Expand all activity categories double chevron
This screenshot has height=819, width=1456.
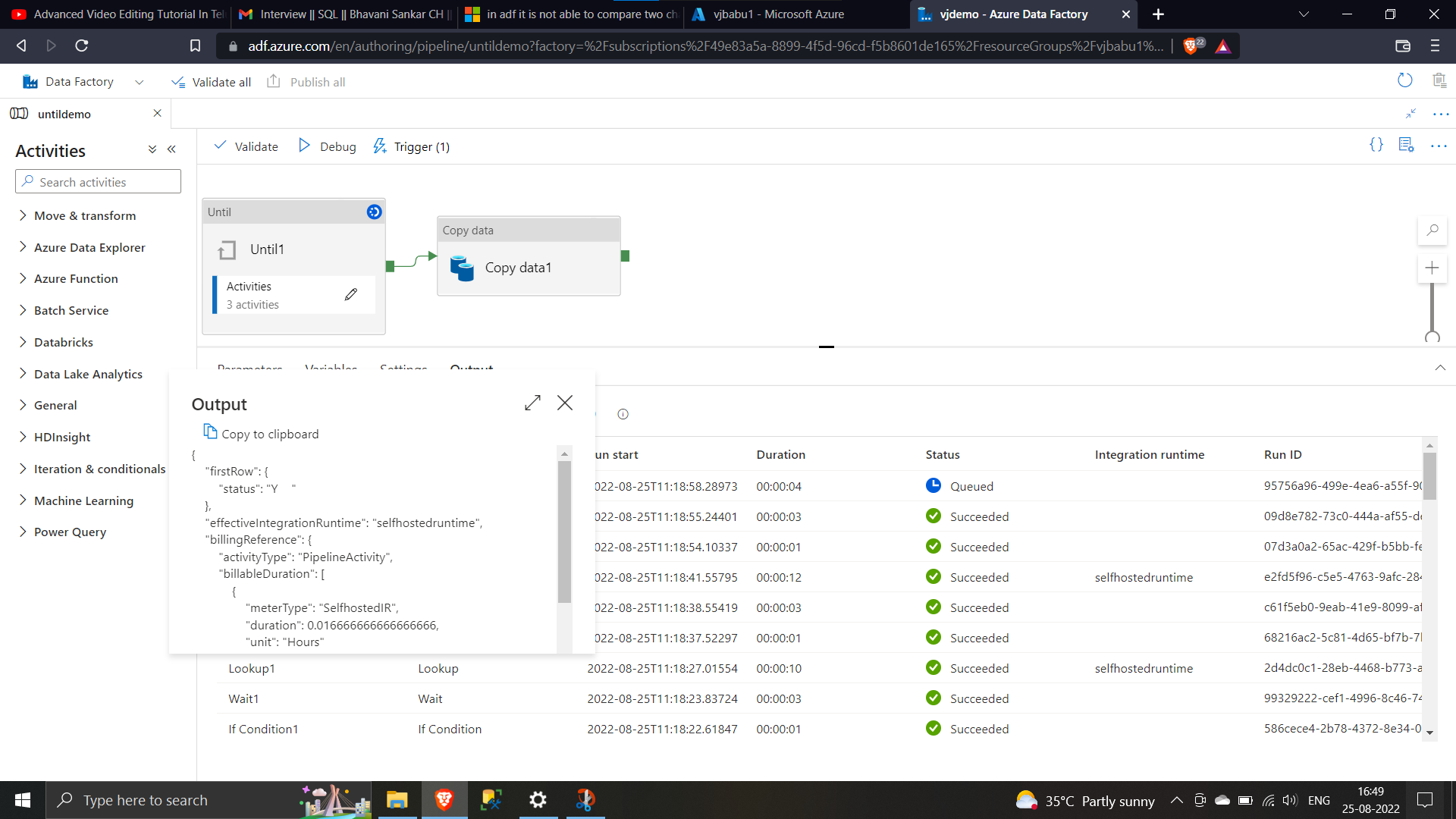[x=152, y=149]
